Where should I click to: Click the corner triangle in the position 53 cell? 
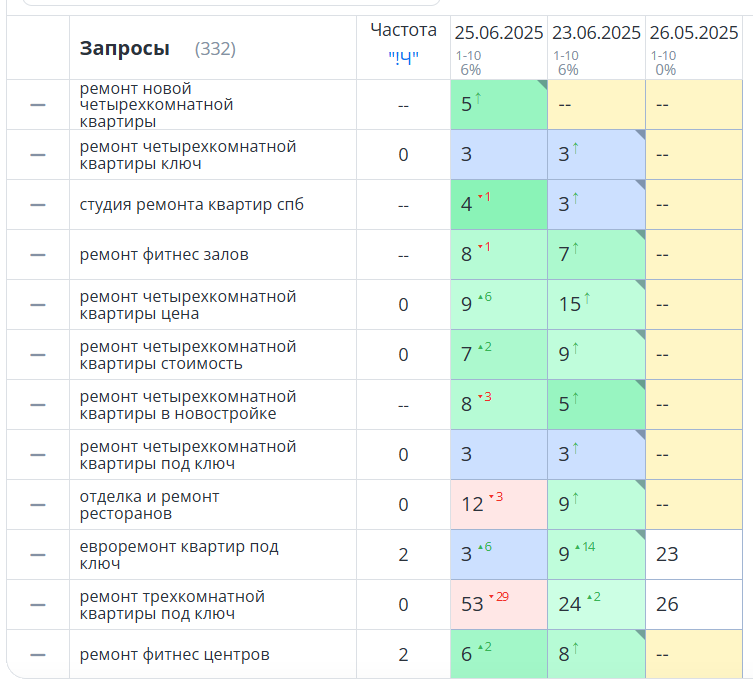(x=542, y=585)
